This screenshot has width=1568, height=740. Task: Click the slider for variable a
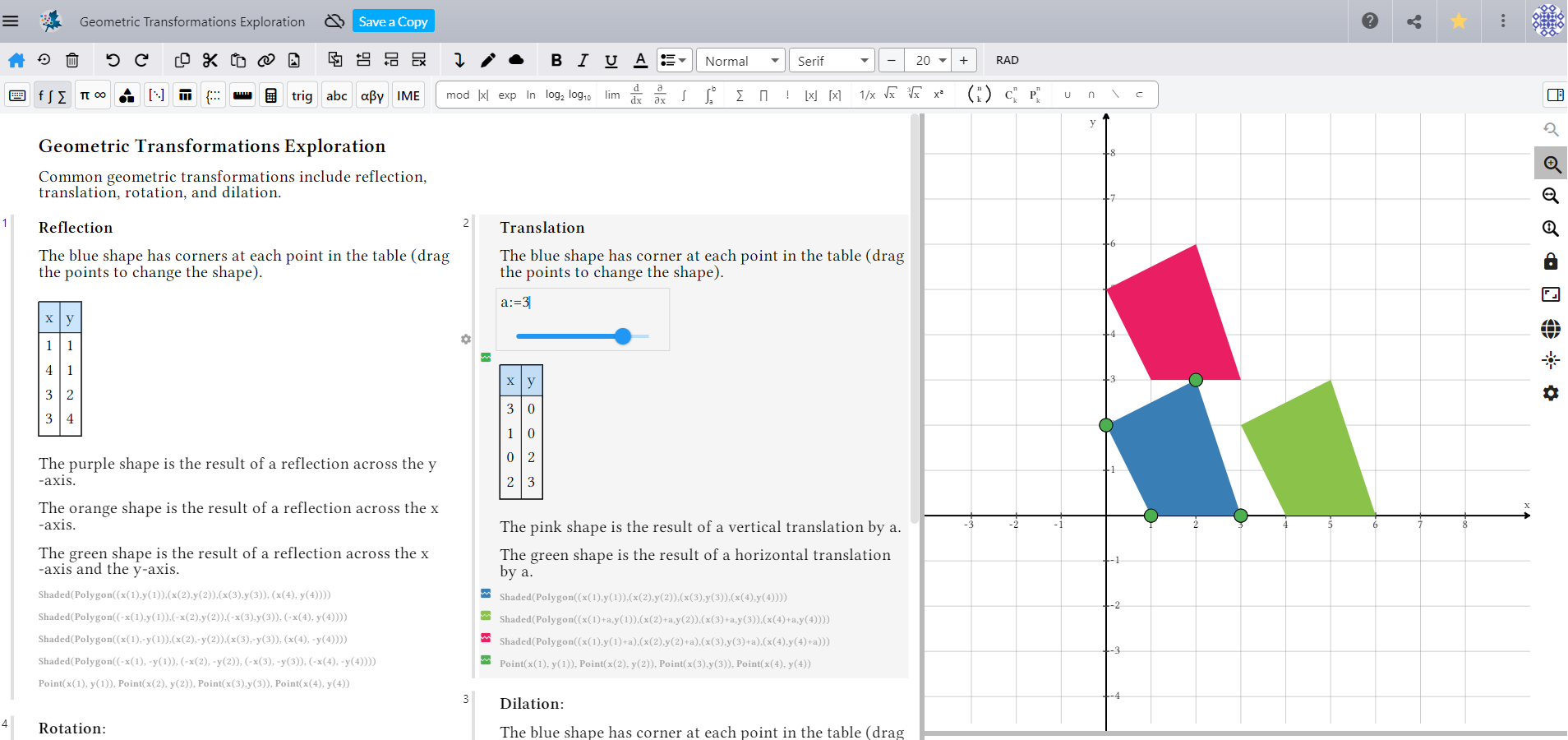[622, 336]
